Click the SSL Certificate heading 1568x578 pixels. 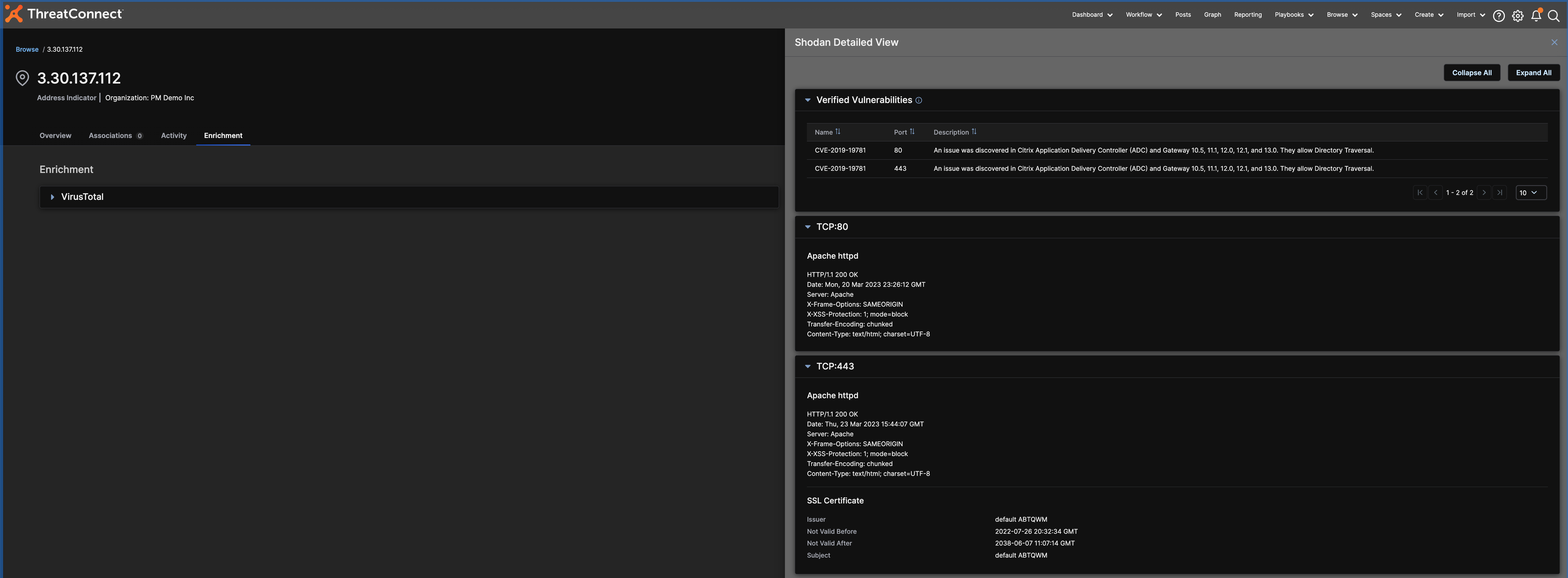(834, 501)
